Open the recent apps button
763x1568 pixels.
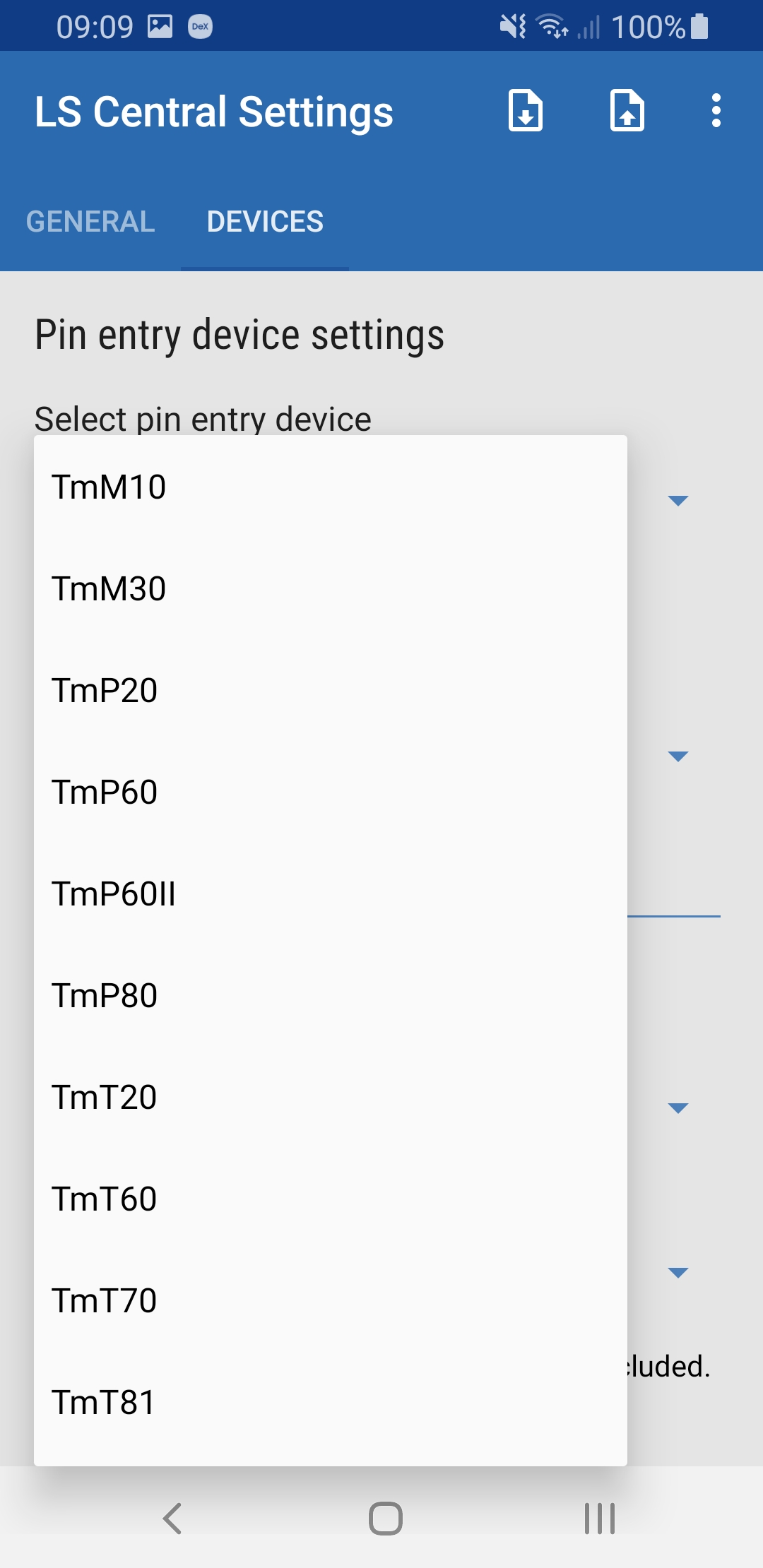point(600,1519)
